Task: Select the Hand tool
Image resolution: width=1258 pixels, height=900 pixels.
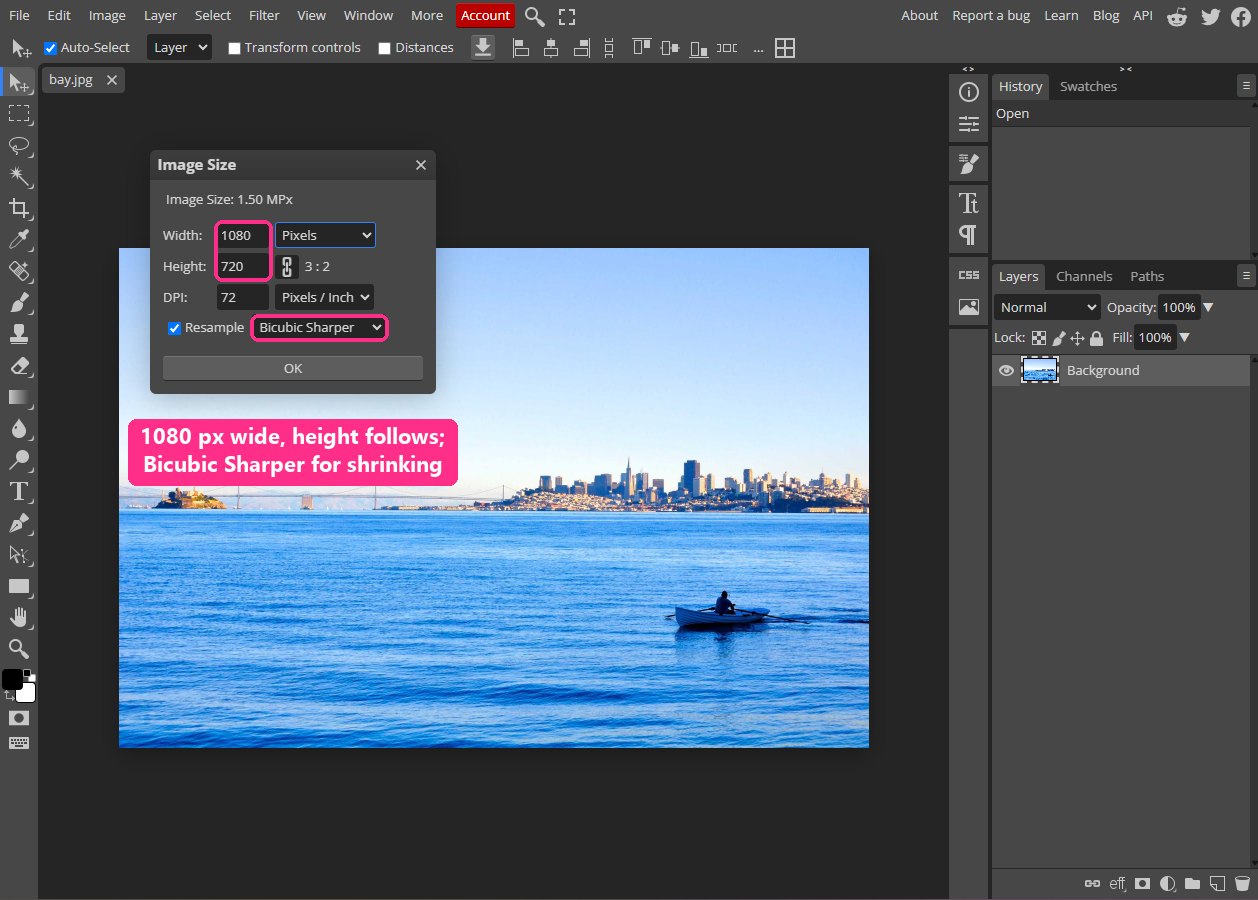Action: (x=19, y=617)
